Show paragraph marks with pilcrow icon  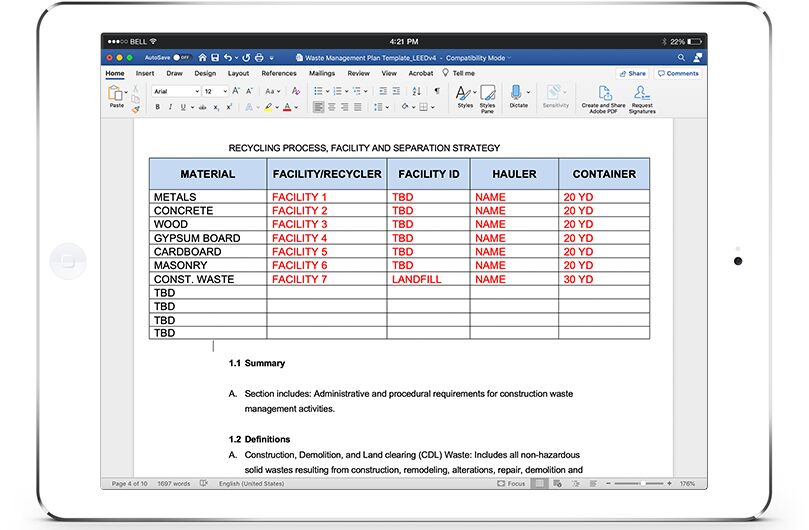click(x=436, y=91)
